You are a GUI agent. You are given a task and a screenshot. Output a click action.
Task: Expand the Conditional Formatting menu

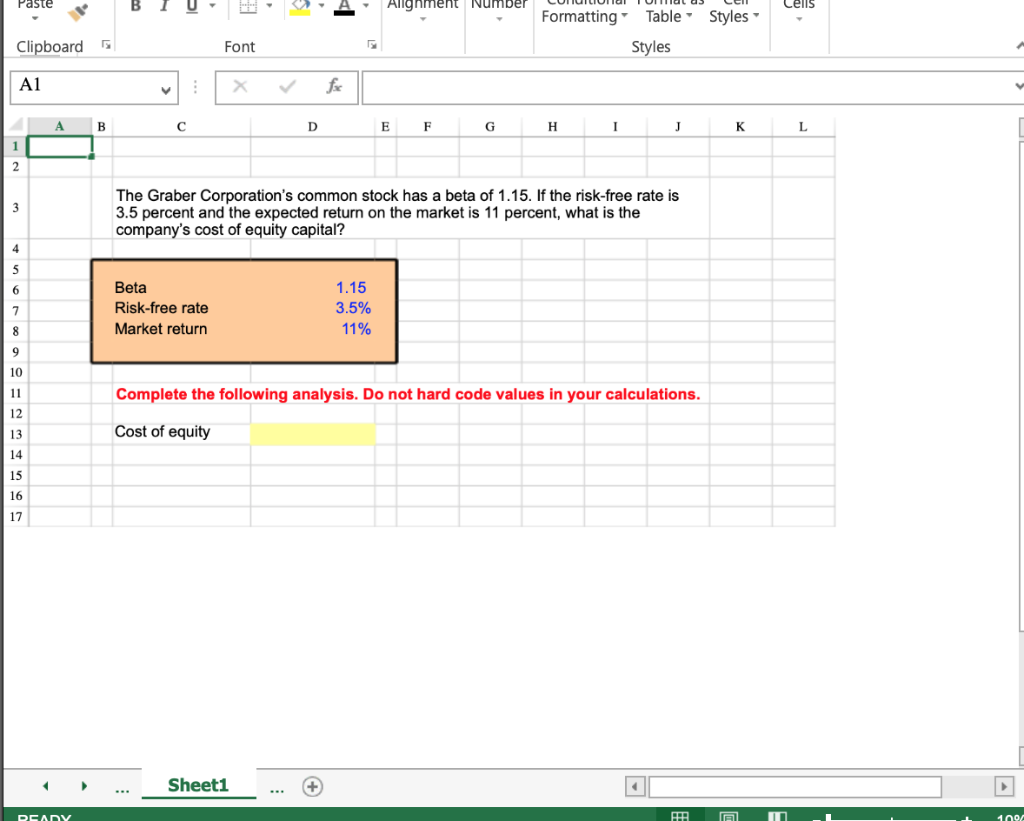coord(584,12)
